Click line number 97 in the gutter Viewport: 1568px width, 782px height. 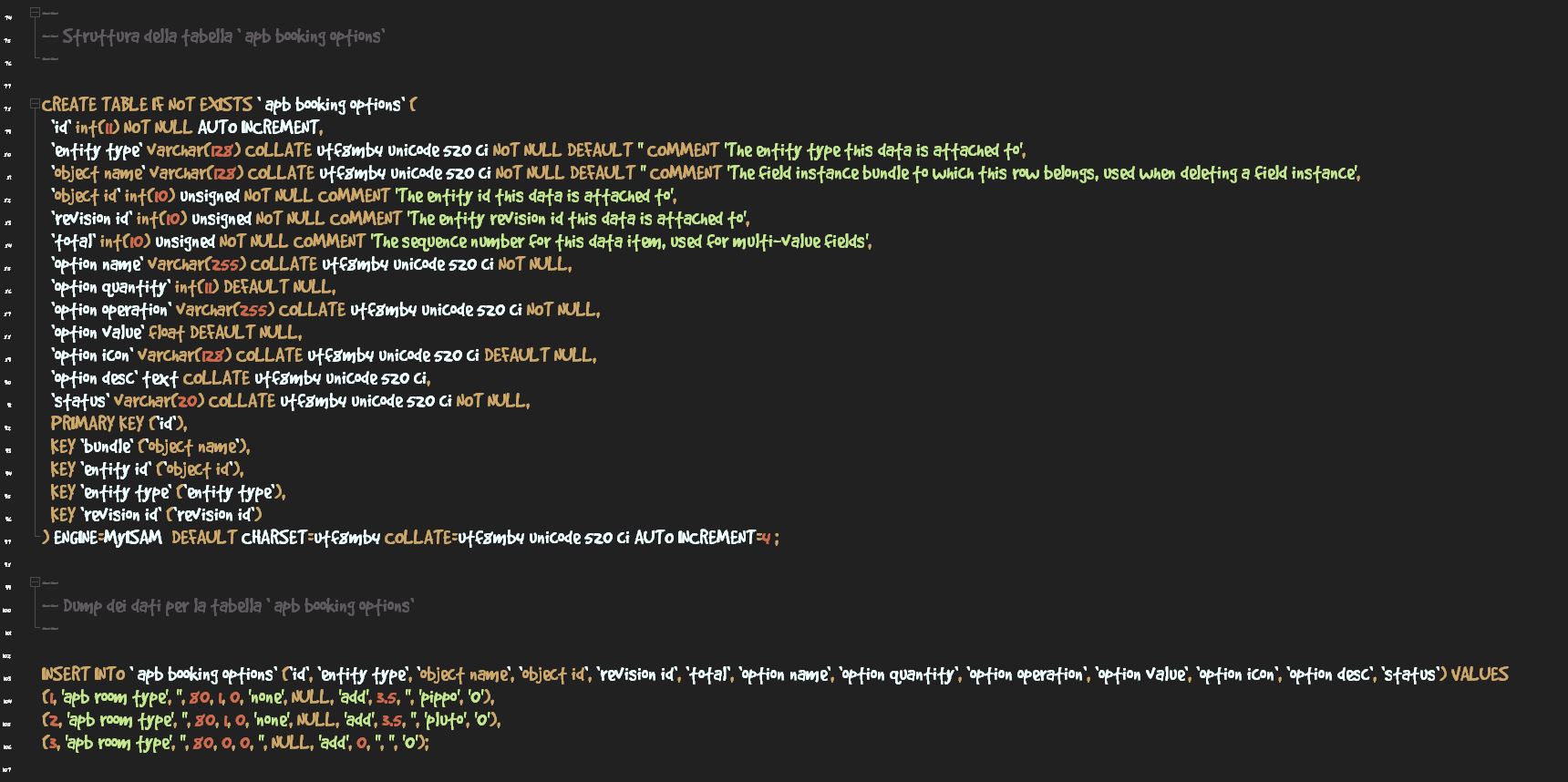tap(7, 541)
